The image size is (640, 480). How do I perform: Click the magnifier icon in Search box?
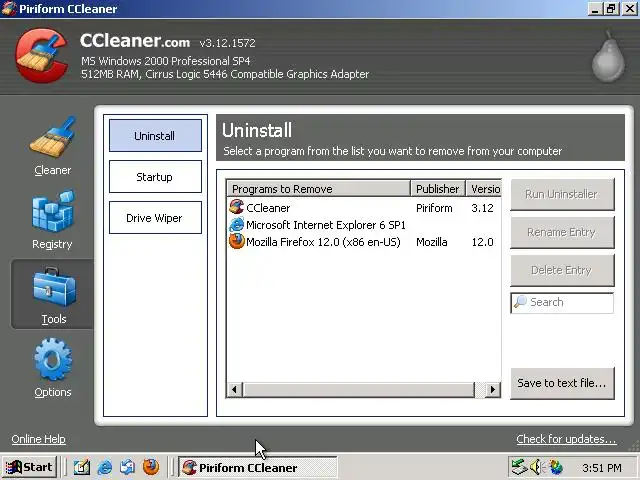(520, 302)
